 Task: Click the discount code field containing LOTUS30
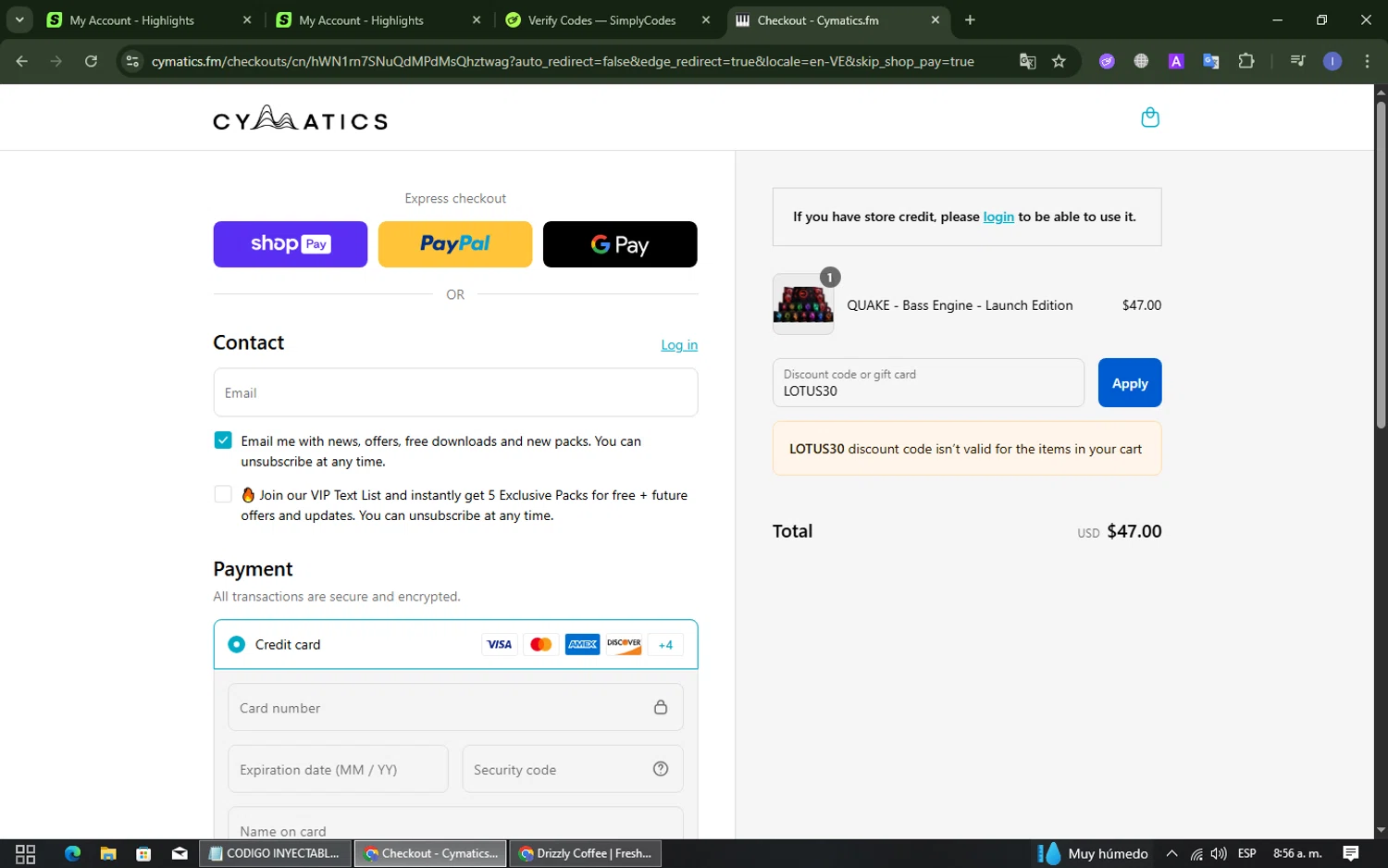928,382
